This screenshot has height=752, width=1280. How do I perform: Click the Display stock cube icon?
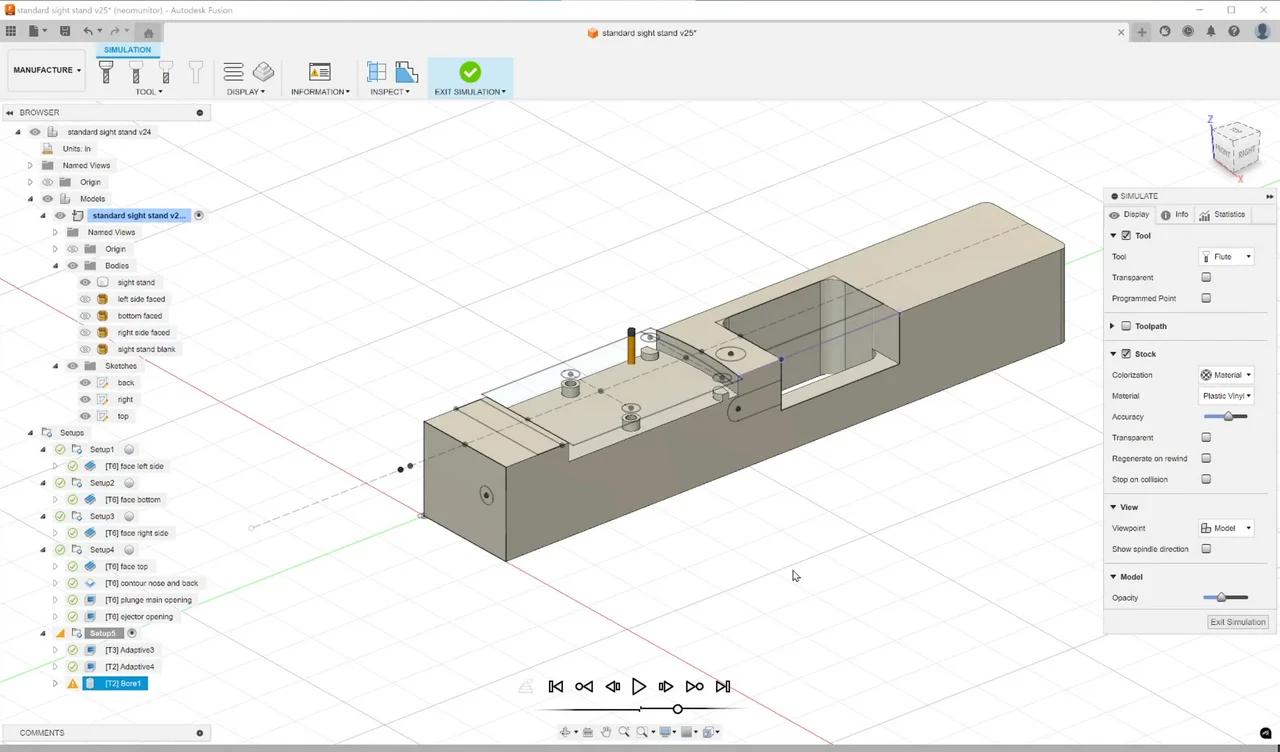(264, 72)
